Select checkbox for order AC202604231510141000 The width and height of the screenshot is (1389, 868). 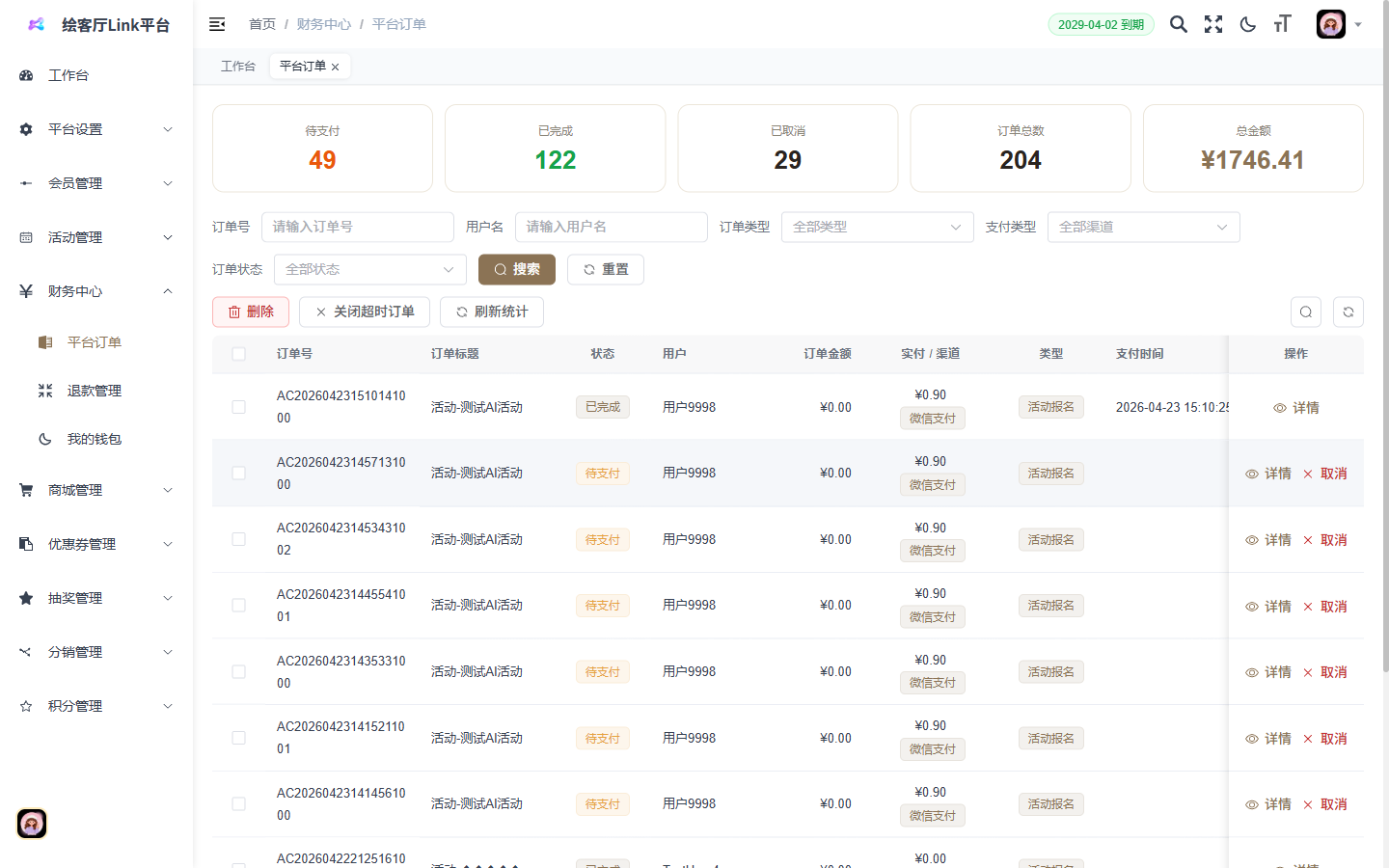coord(238,407)
